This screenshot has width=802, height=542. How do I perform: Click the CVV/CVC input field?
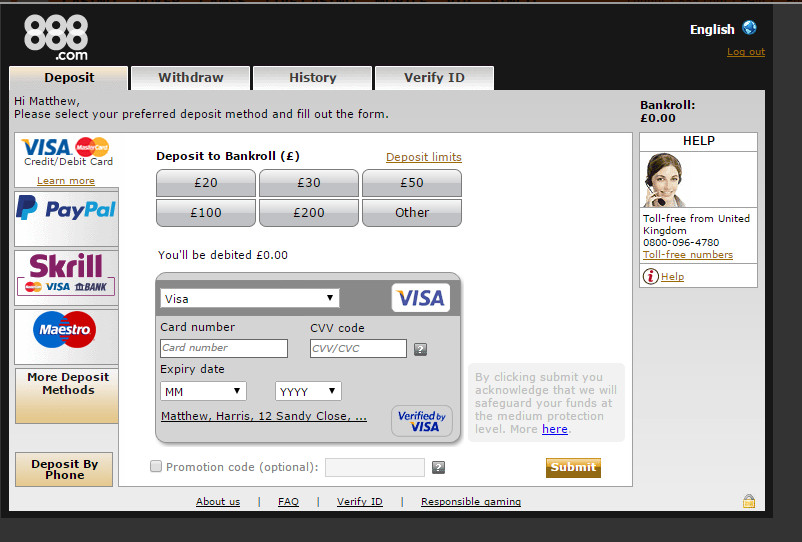coord(358,348)
